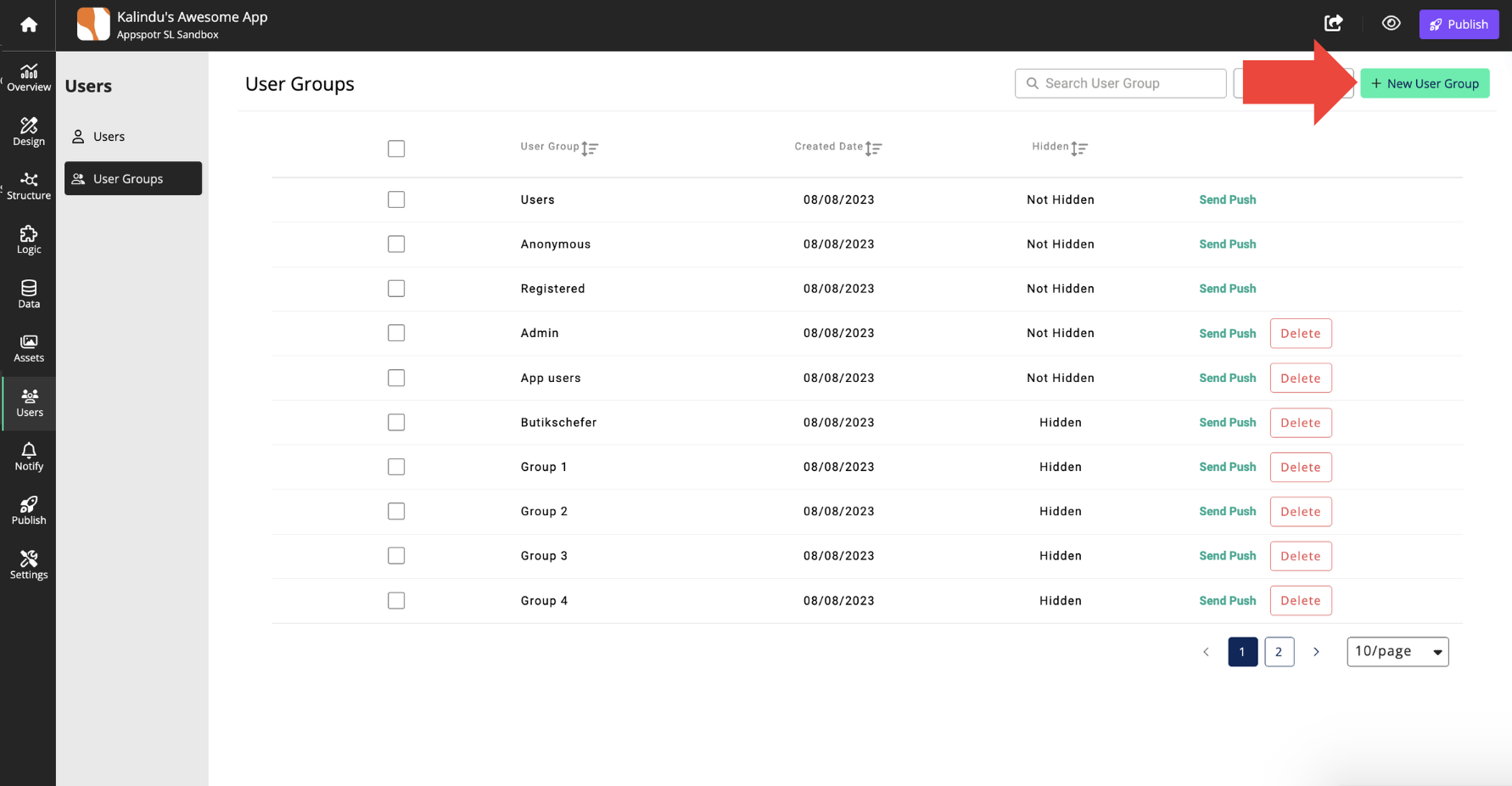Send Push to Registered group

point(1227,289)
